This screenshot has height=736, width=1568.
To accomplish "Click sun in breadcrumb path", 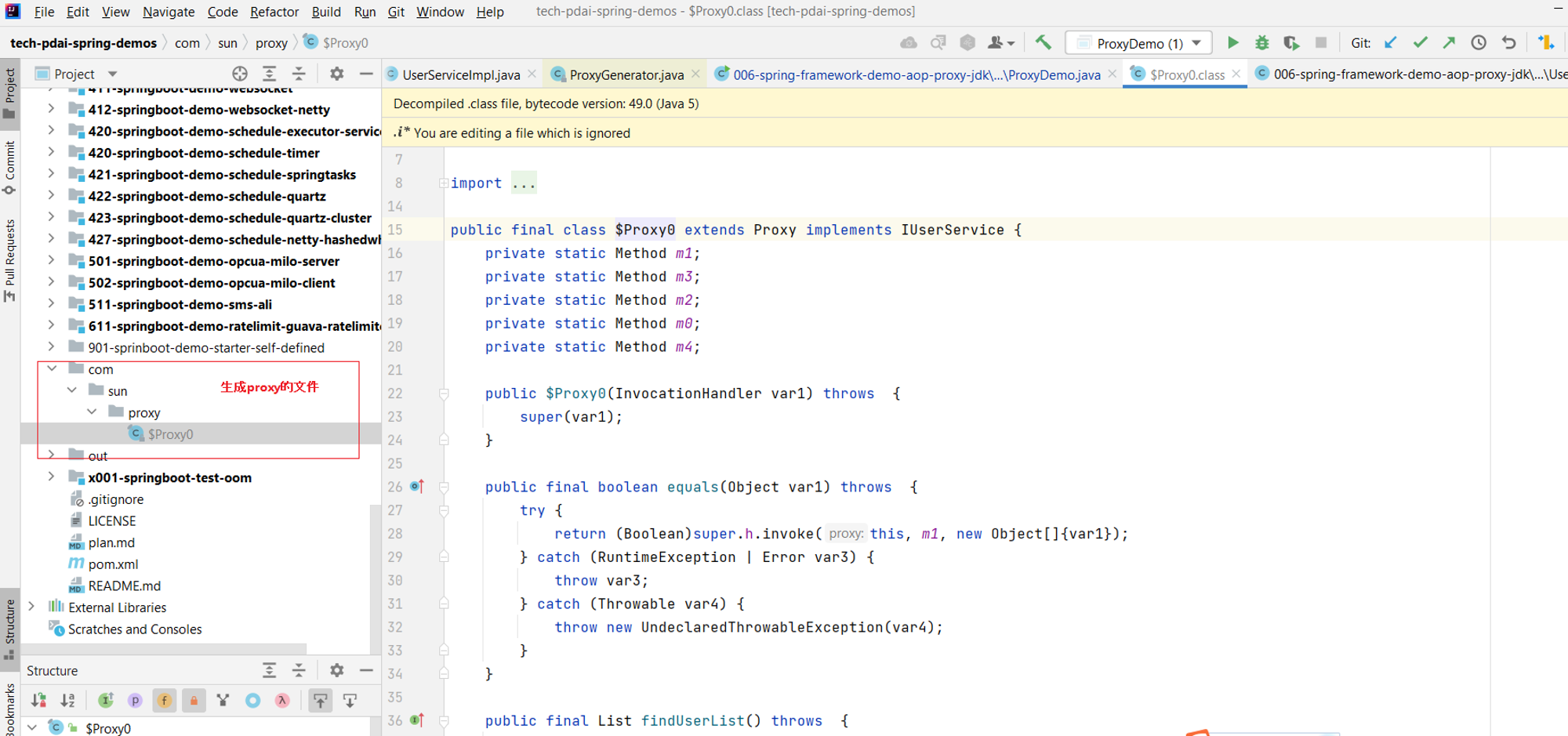I will [x=227, y=43].
